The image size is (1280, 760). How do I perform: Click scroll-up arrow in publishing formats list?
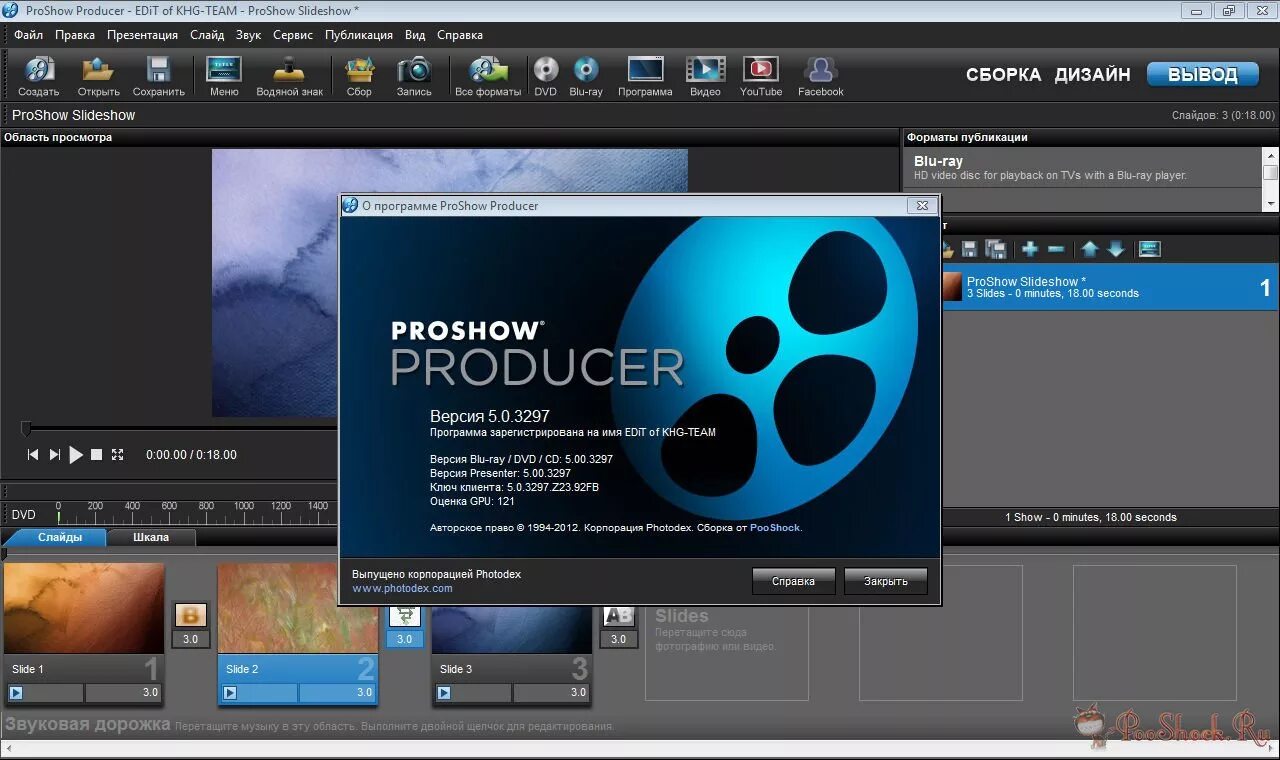[1271, 156]
